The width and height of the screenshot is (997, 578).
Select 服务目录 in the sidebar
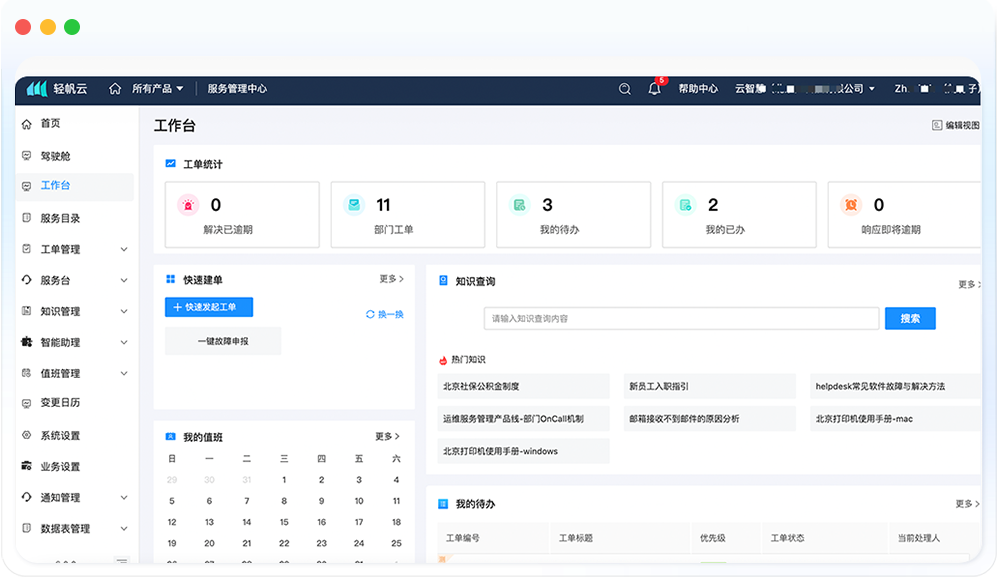(60, 218)
